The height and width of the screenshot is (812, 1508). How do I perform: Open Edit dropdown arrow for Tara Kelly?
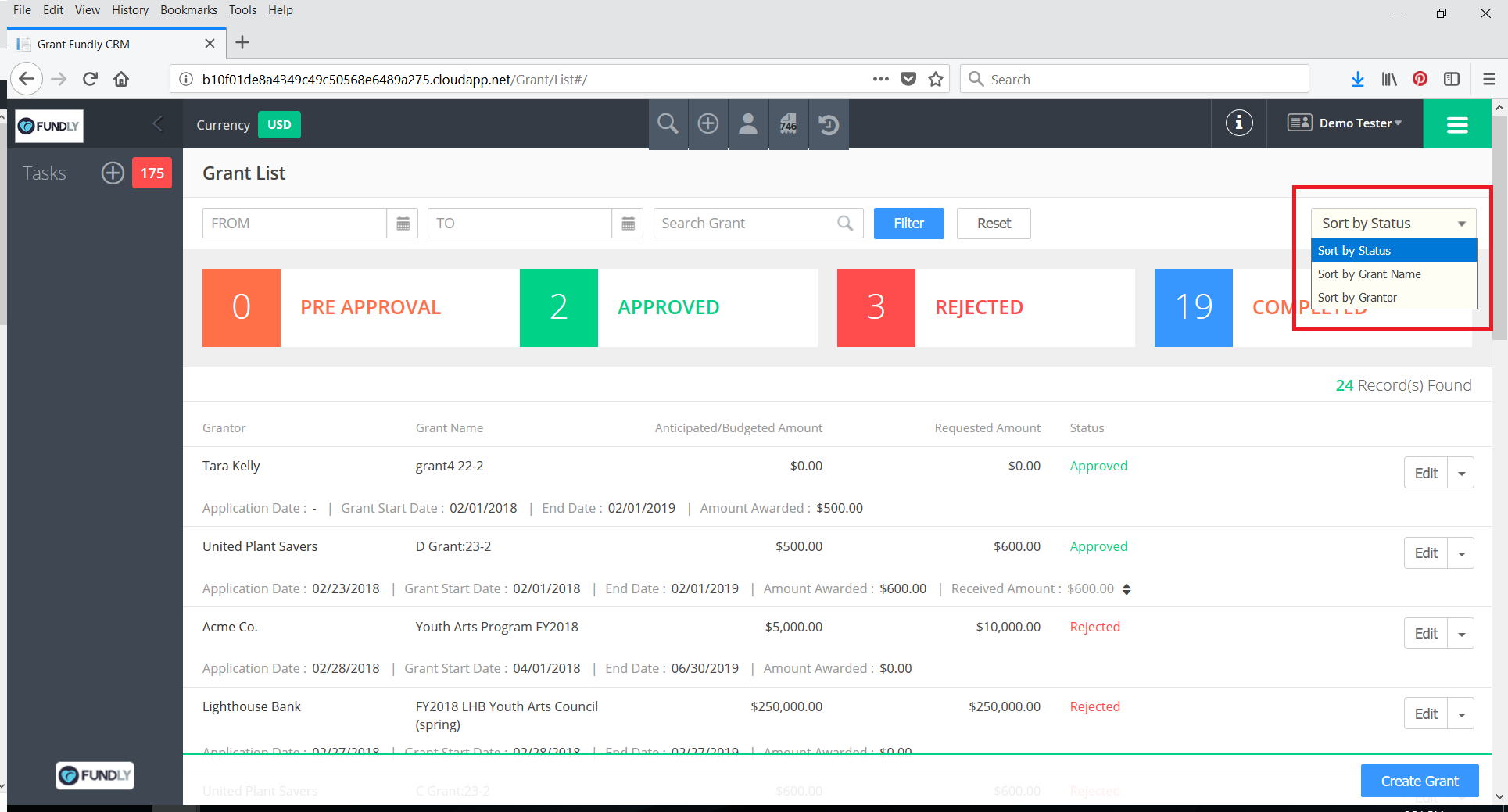tap(1461, 474)
